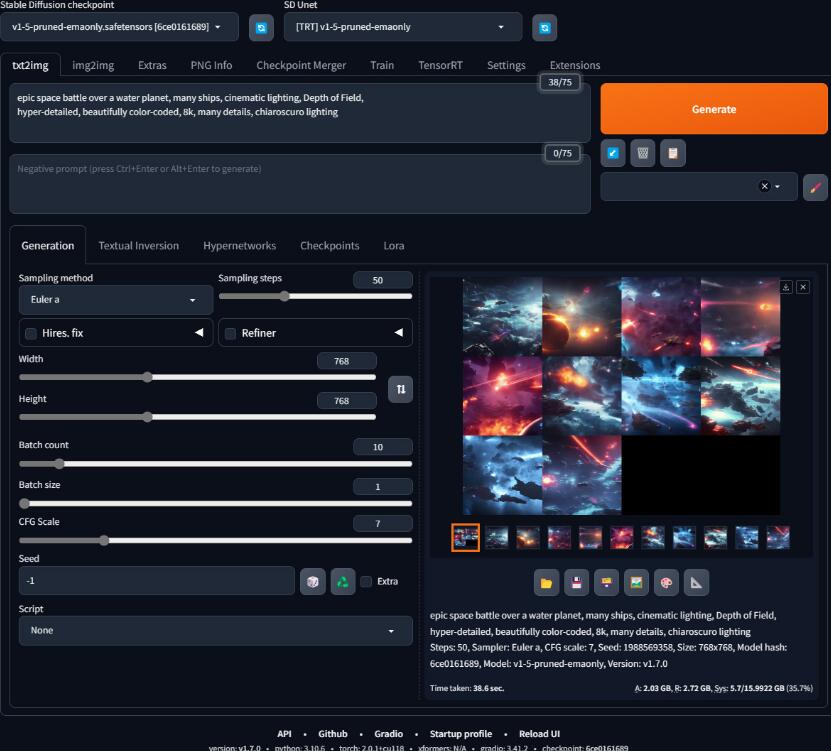
Task: Click the dice icon to randomize seed
Action: (313, 581)
